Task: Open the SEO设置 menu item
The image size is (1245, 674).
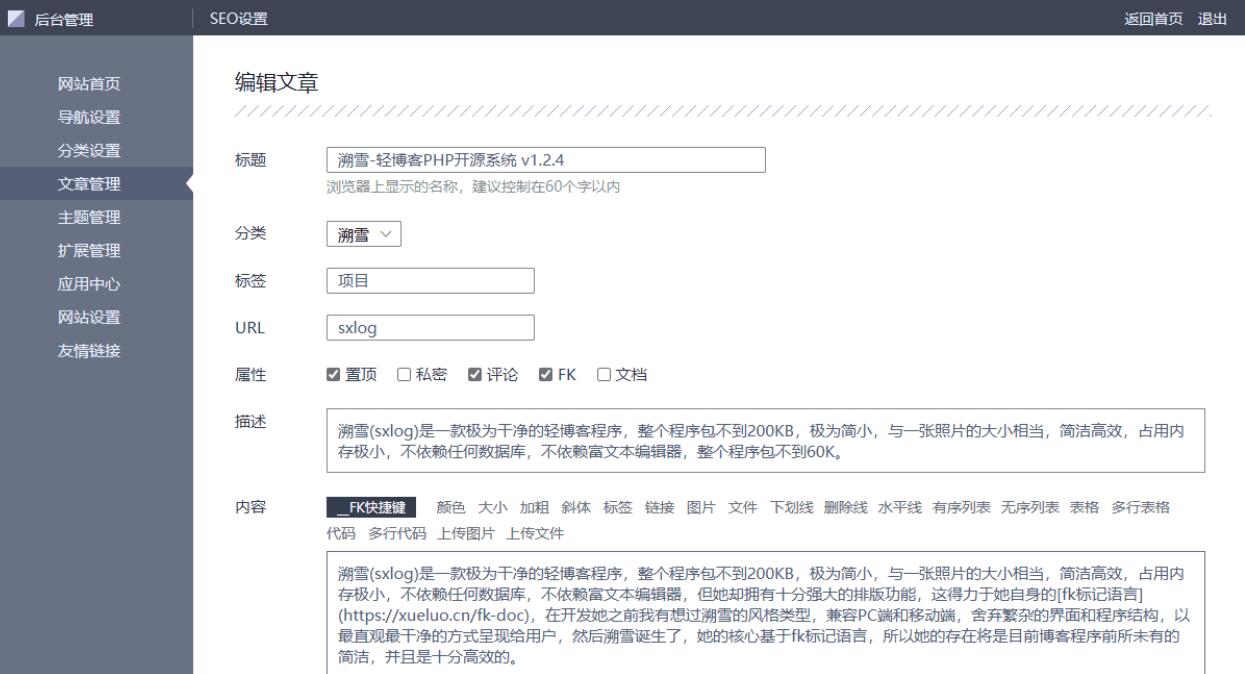Action: pos(238,18)
